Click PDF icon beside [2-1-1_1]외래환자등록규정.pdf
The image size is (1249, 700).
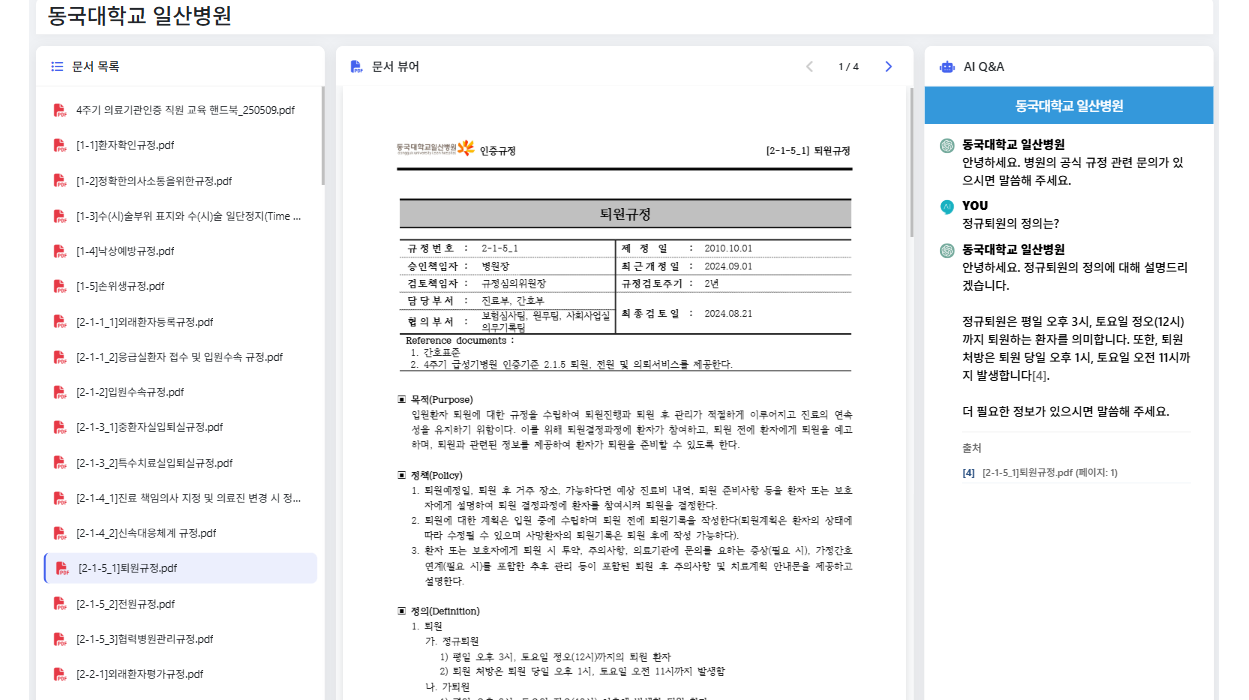(x=60, y=322)
